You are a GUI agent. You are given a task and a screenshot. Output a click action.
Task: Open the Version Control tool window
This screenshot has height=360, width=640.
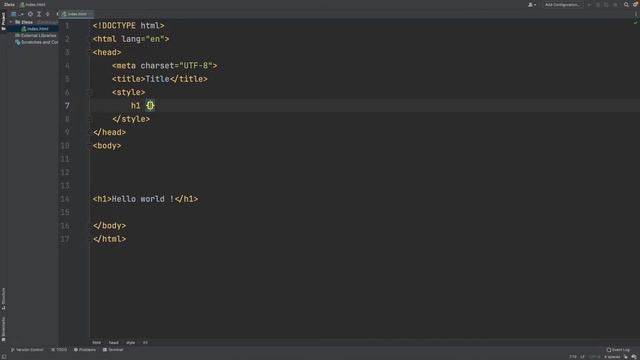[x=27, y=350]
